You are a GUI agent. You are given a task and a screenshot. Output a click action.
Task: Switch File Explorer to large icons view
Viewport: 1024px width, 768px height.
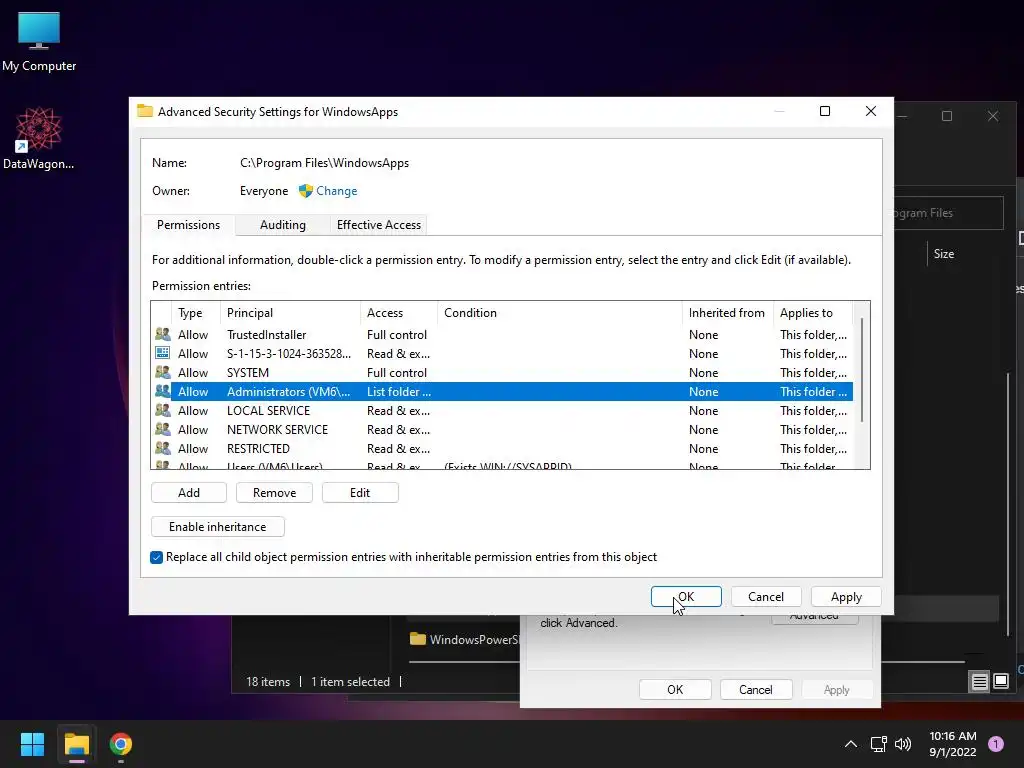[1001, 682]
